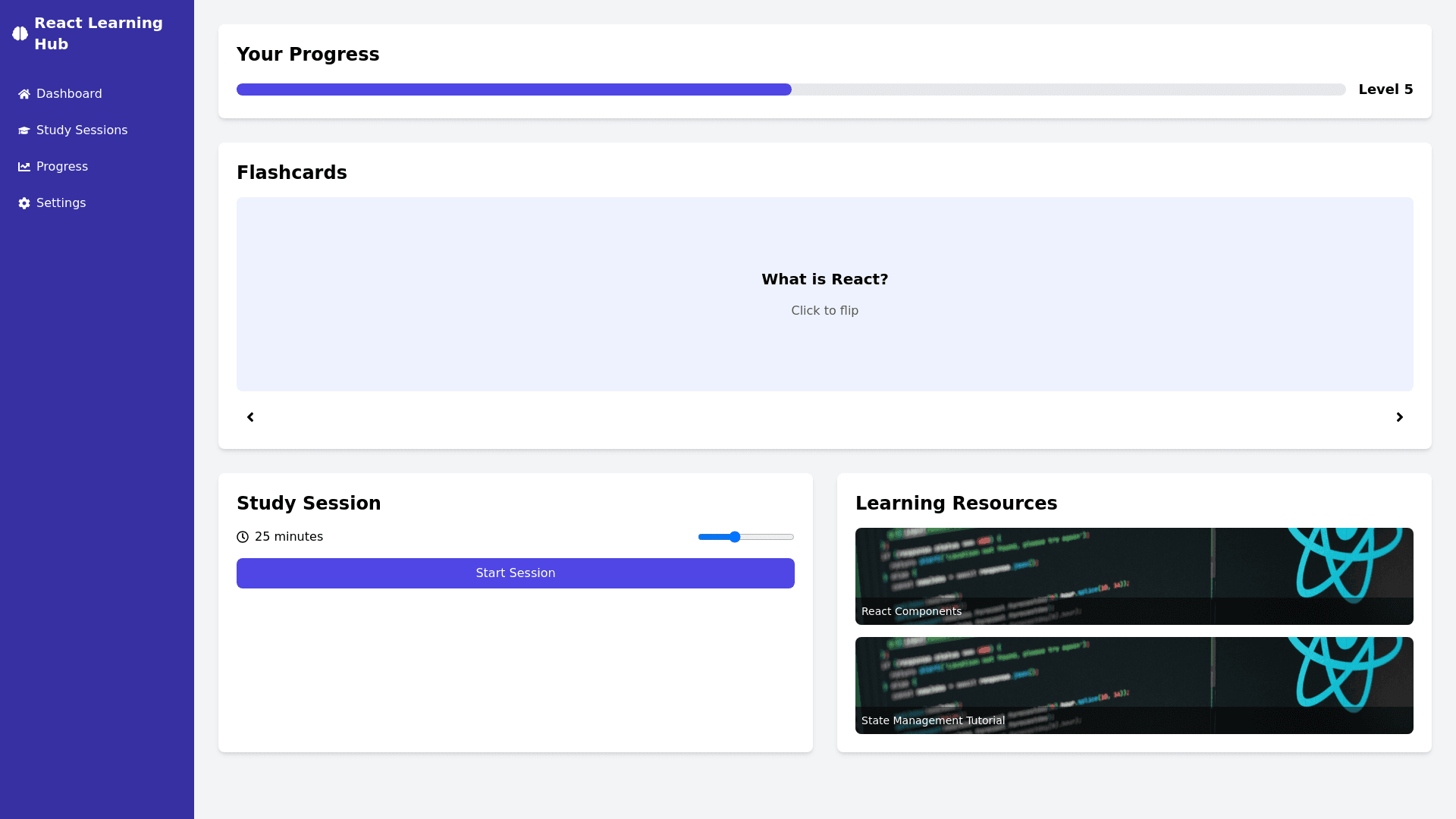This screenshot has width=1456, height=819.
Task: Click the graduation cap icon beside Study Sessions
Action: [x=24, y=130]
